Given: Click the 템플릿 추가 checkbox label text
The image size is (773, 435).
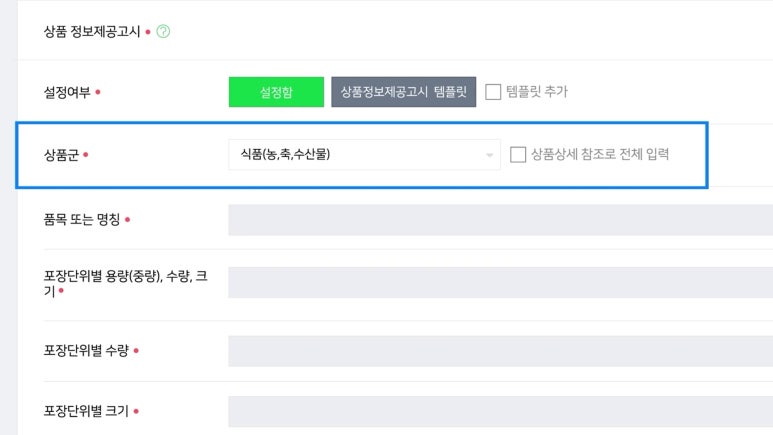Looking at the screenshot, I should [537, 92].
